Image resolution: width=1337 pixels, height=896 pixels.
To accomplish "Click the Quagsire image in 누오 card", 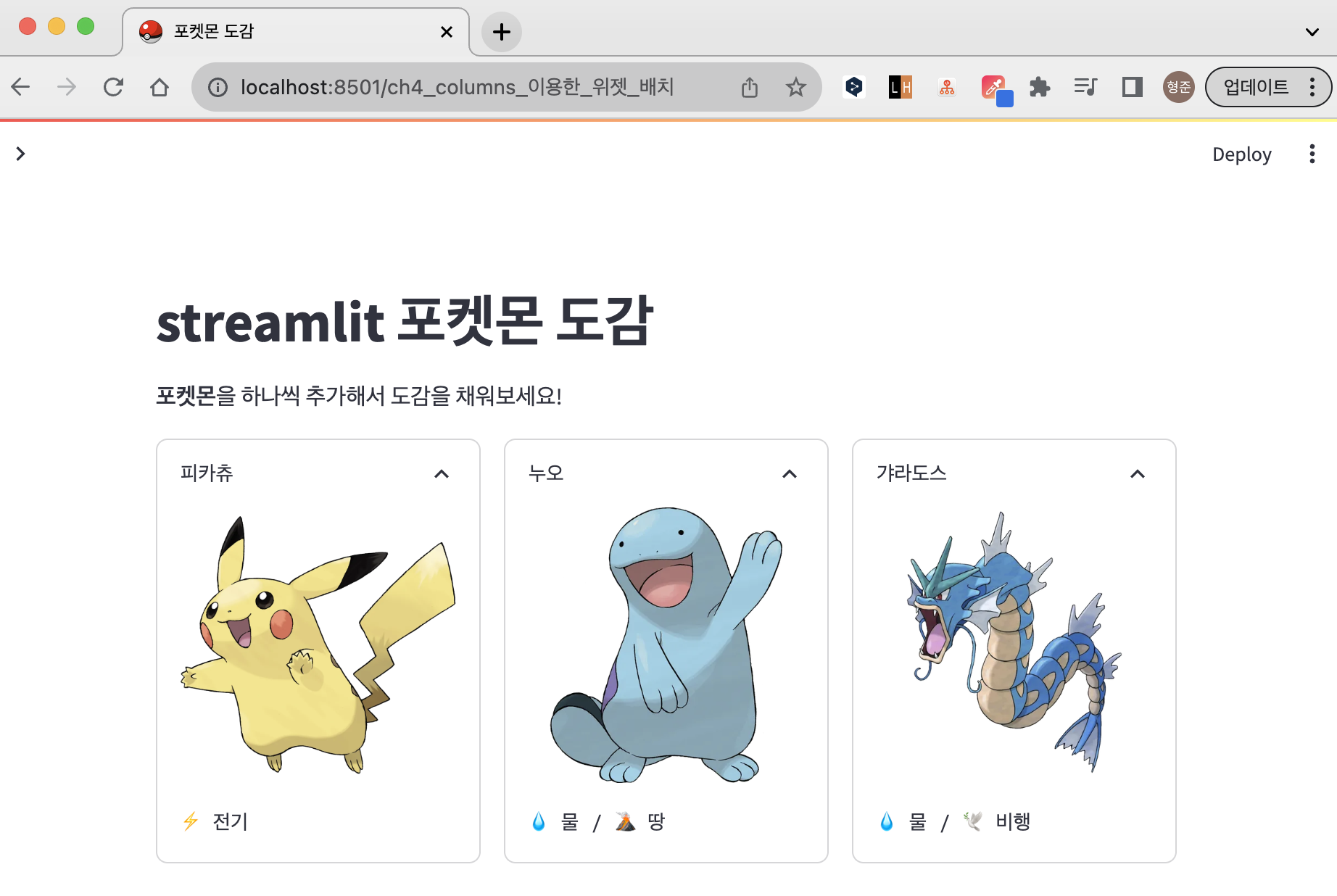I will coord(666,644).
